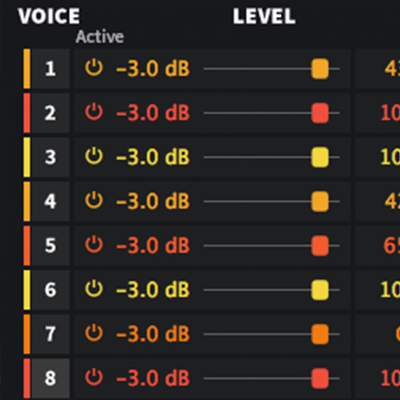
Task: Click the orange color strip of voice 7
Action: tap(27, 334)
